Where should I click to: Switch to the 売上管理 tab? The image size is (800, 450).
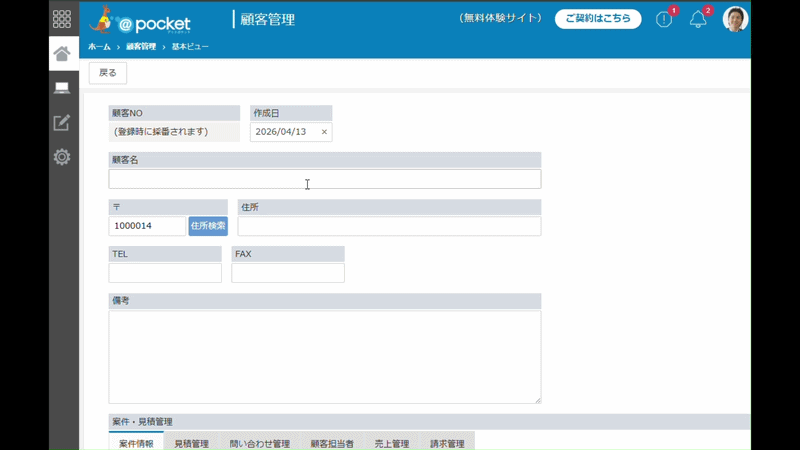(x=392, y=442)
